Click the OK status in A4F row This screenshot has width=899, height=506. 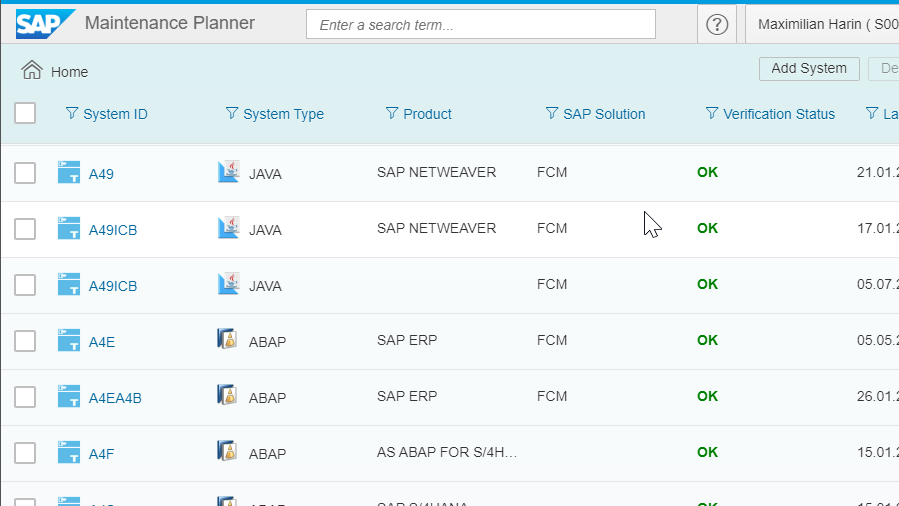(x=708, y=452)
